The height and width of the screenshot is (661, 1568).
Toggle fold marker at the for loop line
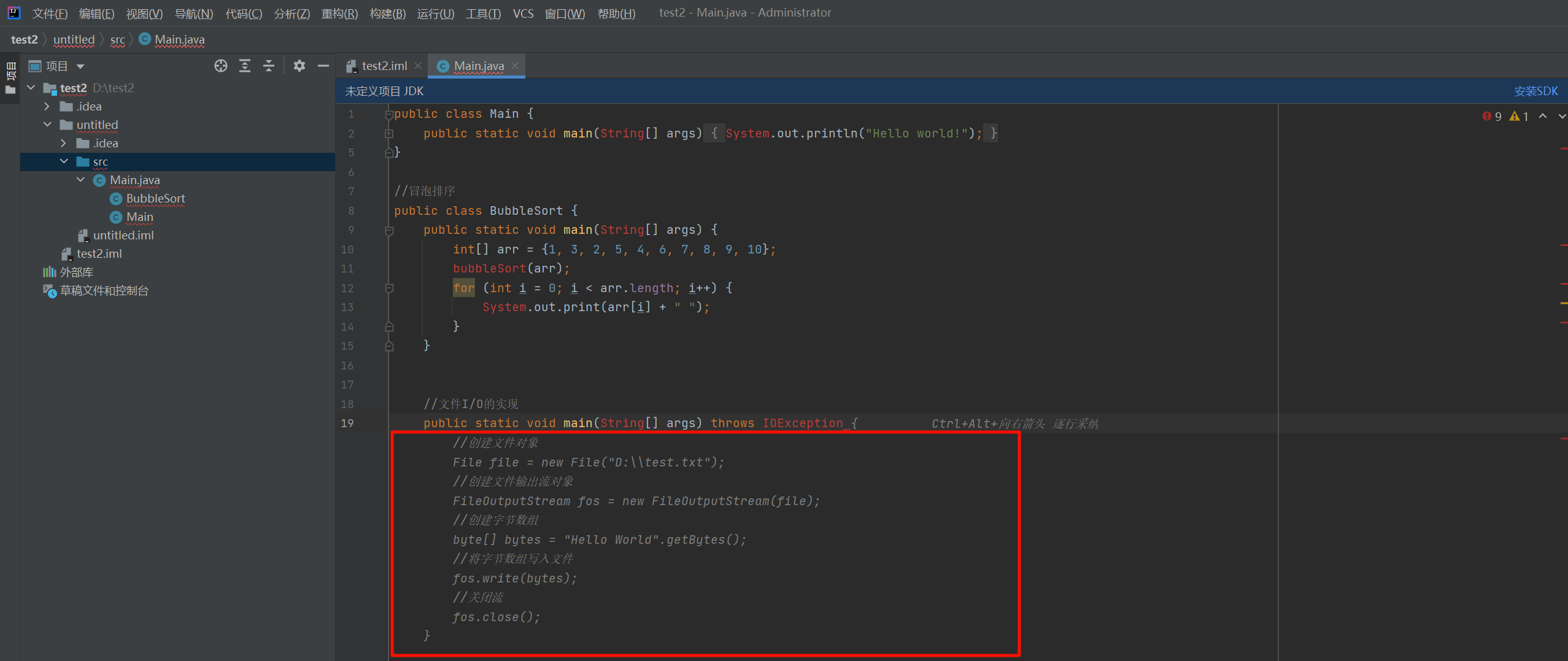388,288
